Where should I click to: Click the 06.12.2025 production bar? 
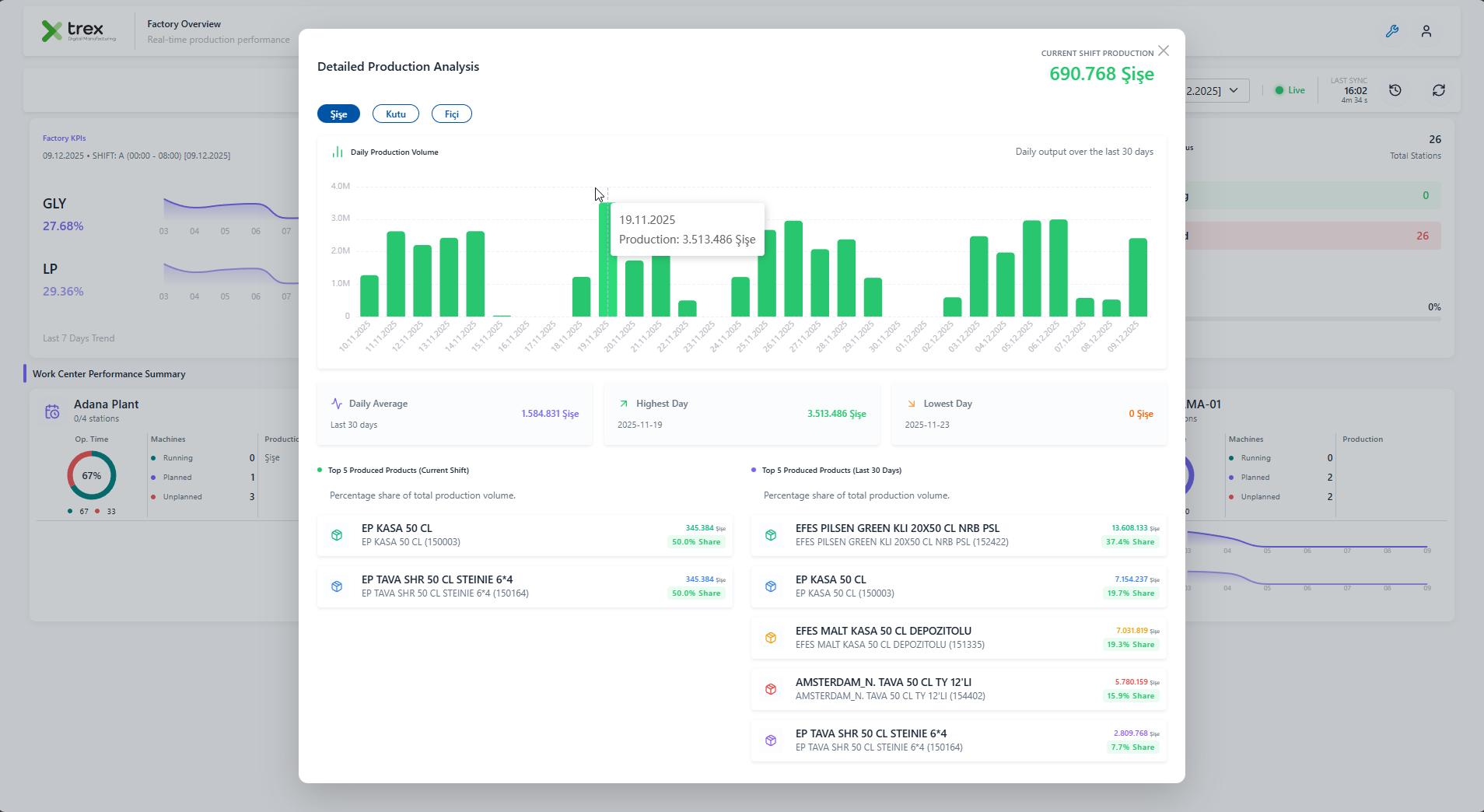coord(1059,268)
